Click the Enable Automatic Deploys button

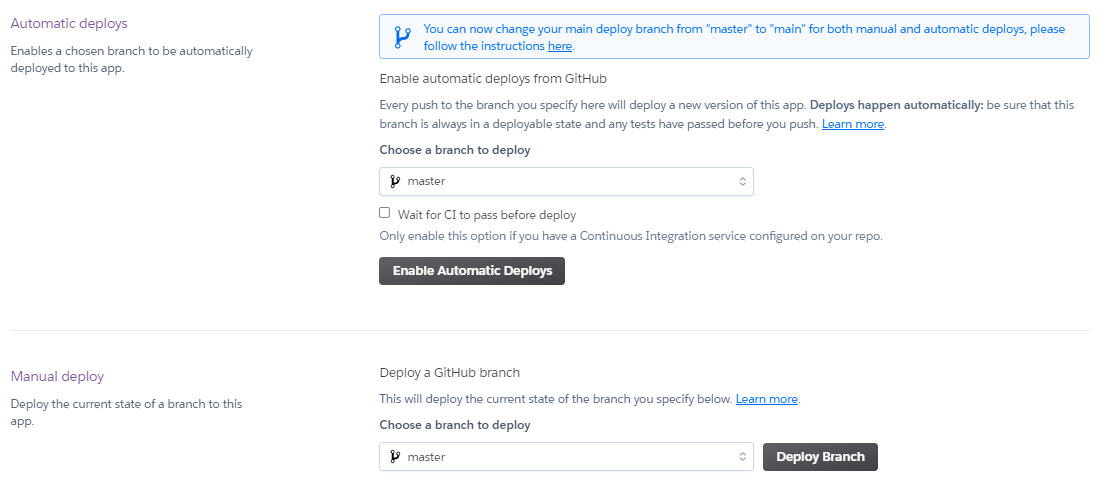[x=472, y=270]
